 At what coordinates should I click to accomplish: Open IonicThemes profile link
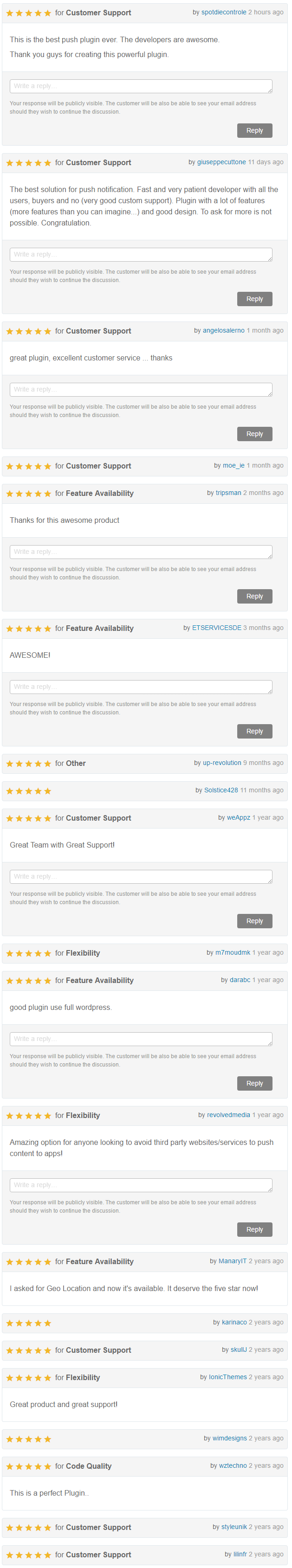pyautogui.click(x=227, y=1376)
